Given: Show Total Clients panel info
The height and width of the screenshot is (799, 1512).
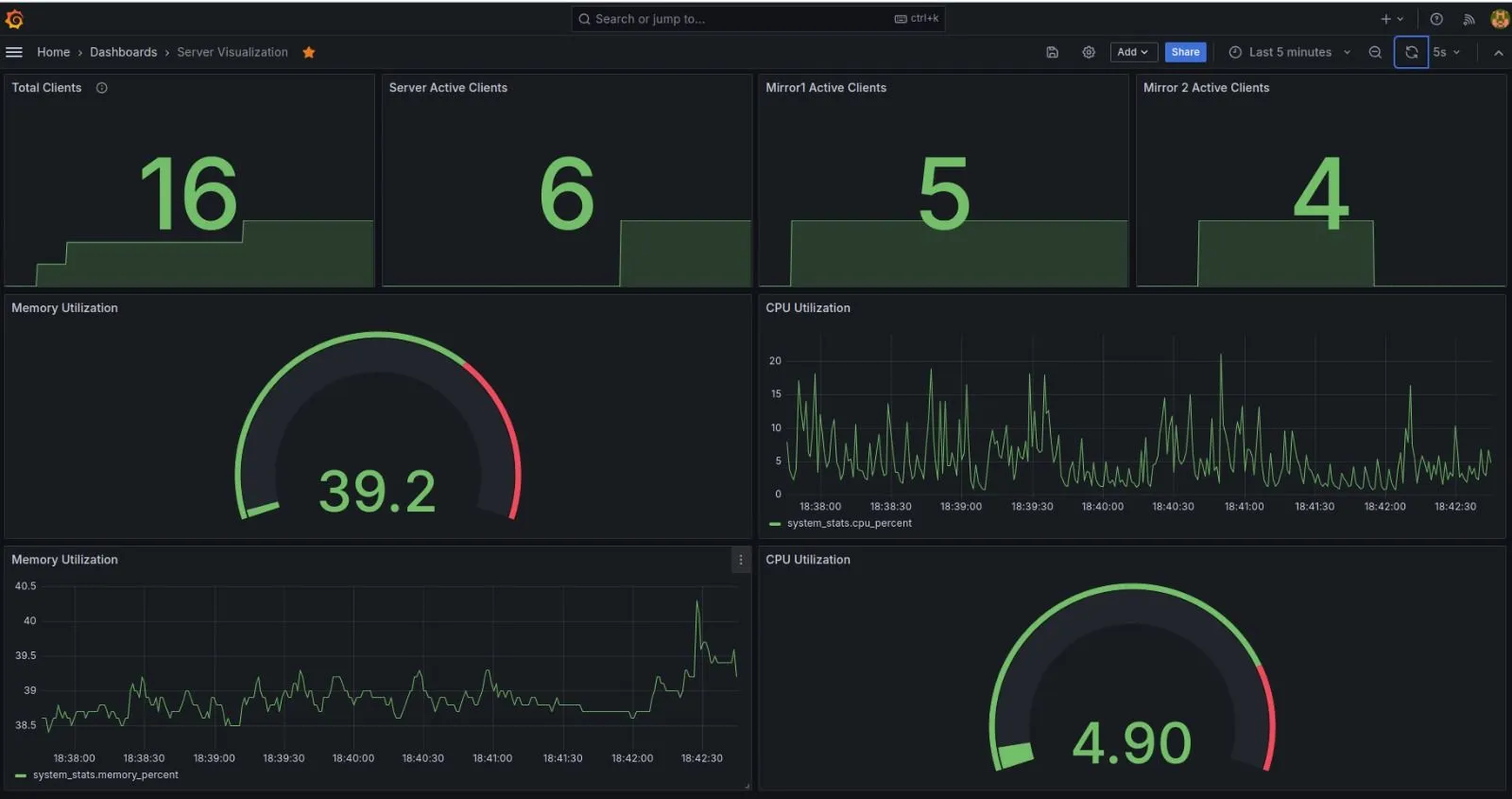Looking at the screenshot, I should [x=102, y=88].
